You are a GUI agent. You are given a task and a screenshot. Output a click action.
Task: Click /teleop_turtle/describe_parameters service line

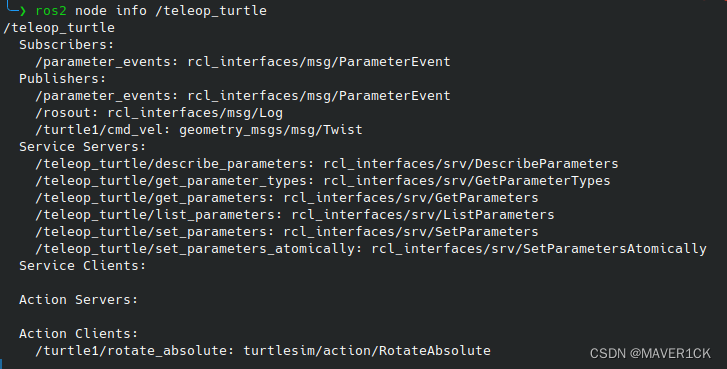(x=327, y=164)
